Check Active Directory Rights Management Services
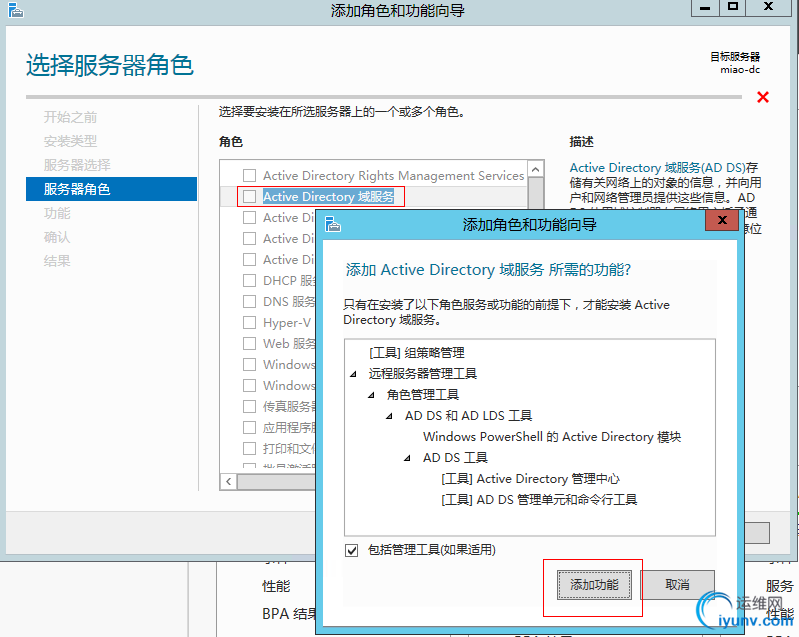Image resolution: width=799 pixels, height=637 pixels. pos(249,176)
